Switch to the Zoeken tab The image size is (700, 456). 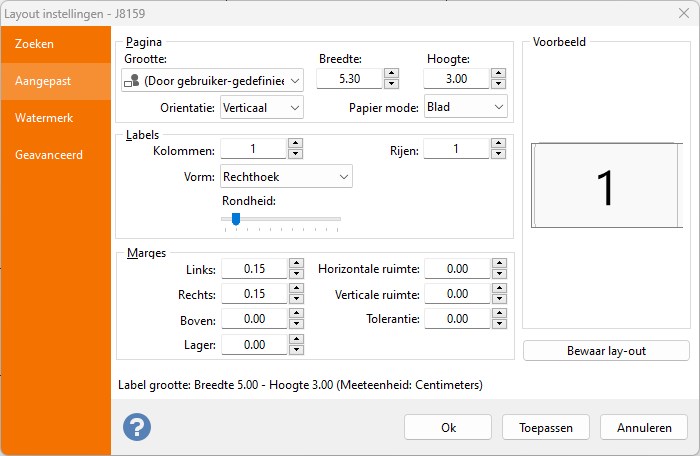(56, 44)
